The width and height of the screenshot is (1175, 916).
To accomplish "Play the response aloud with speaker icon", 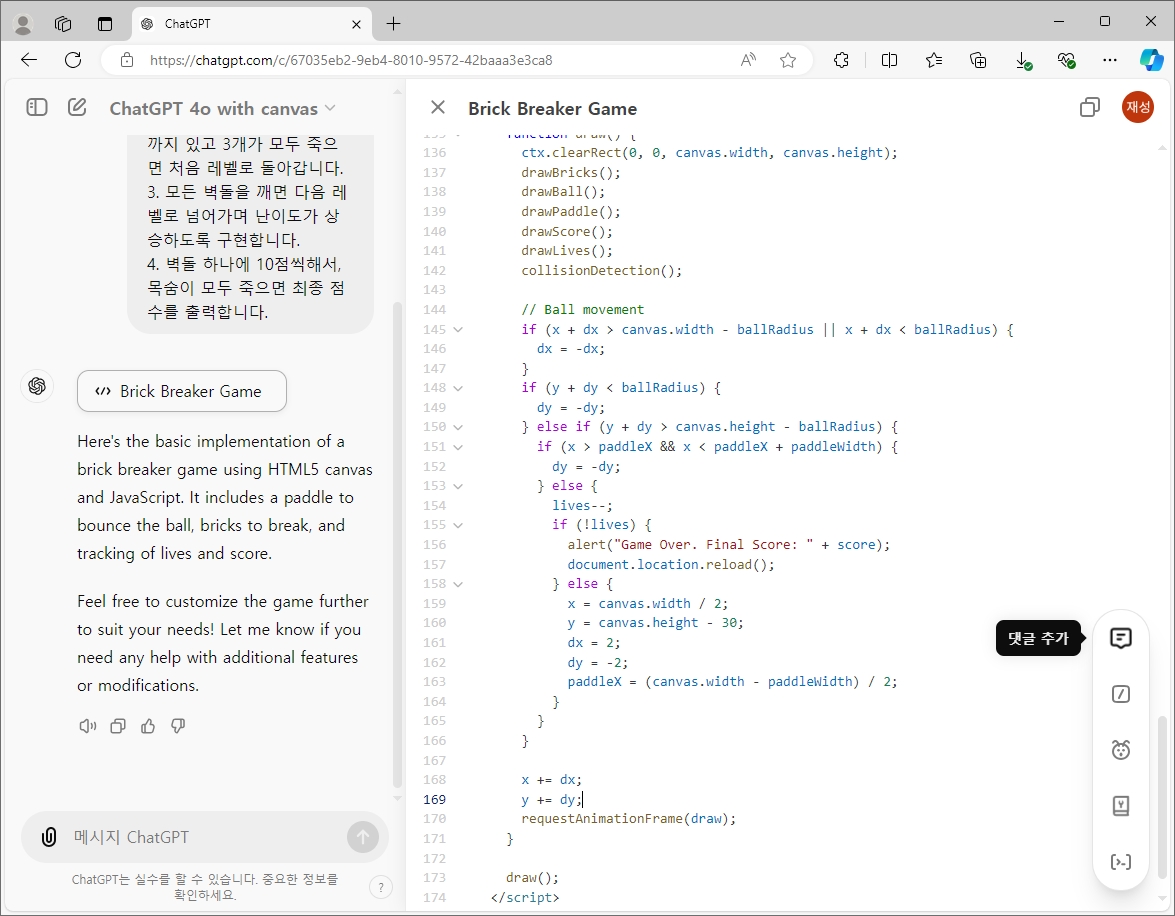I will [x=88, y=726].
